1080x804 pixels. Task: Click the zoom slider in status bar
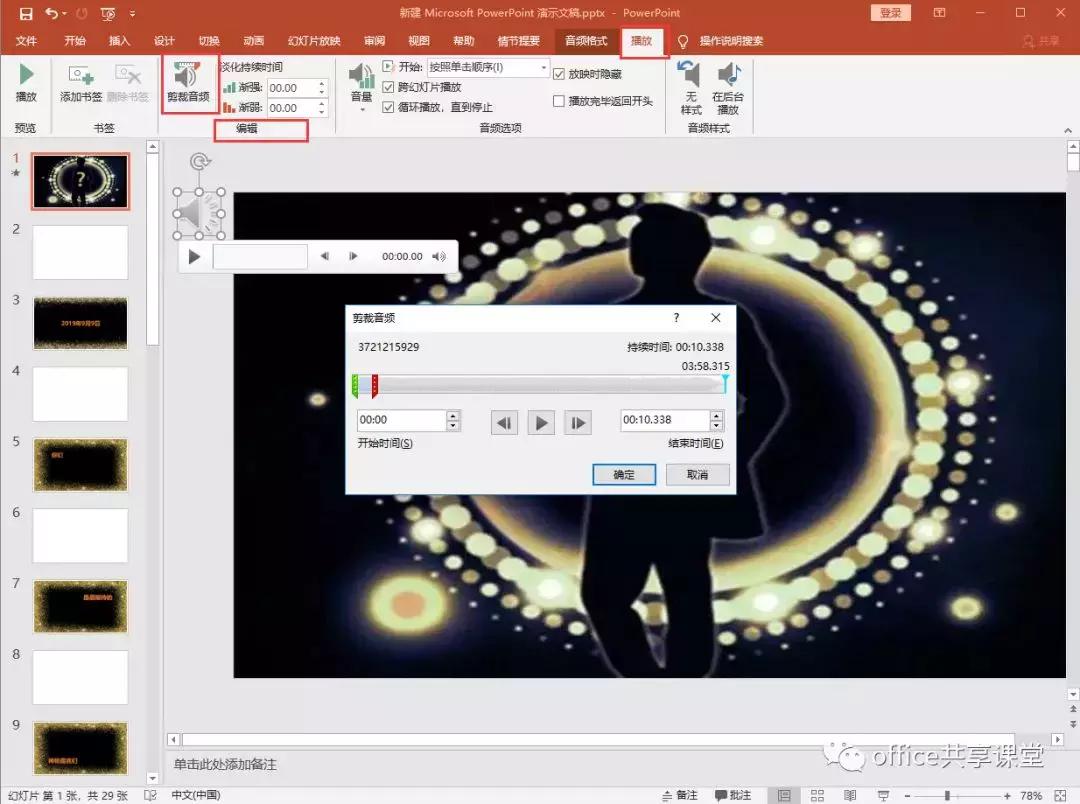[x=957, y=796]
